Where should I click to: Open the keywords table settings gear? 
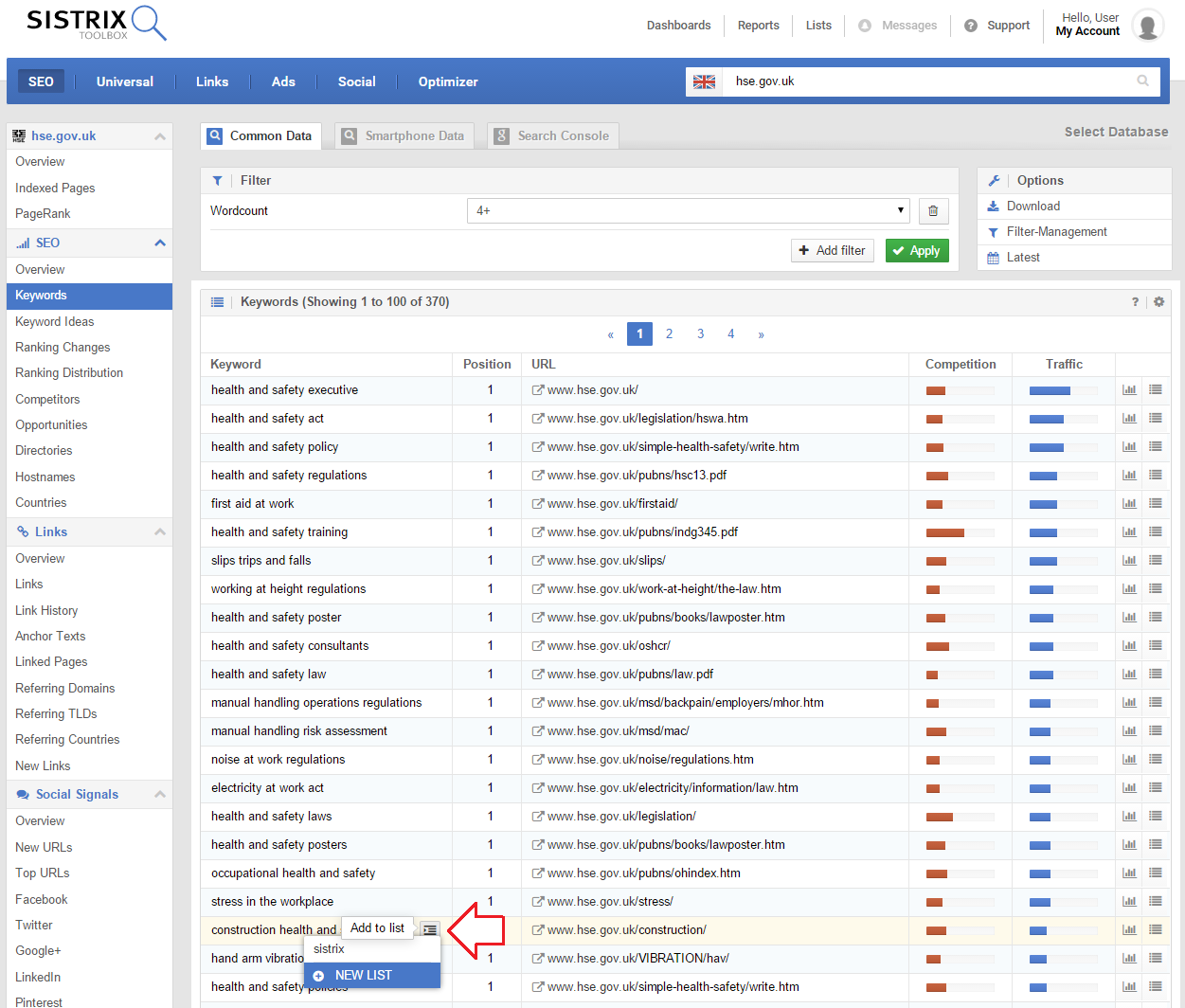click(x=1158, y=301)
